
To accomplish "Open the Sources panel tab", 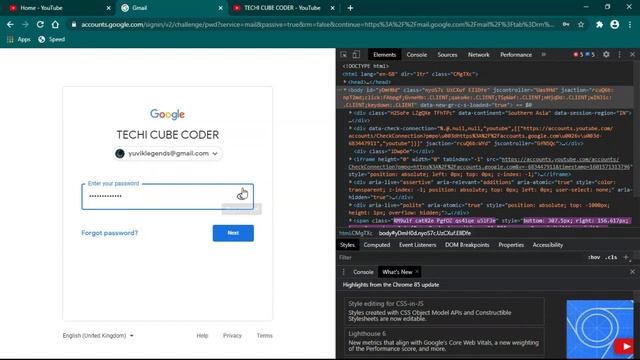I will point(447,55).
